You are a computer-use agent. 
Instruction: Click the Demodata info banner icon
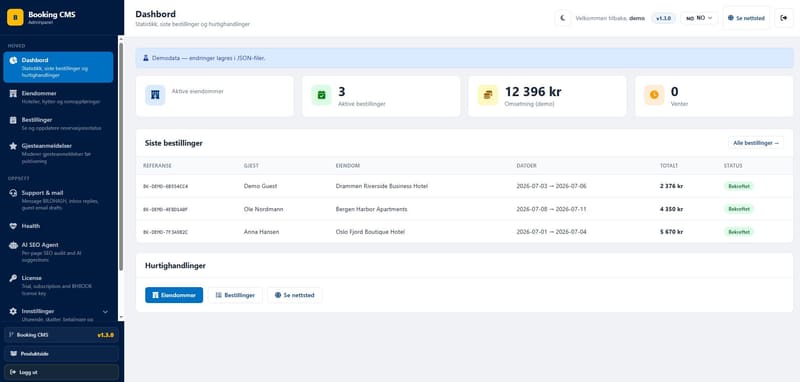(x=145, y=58)
